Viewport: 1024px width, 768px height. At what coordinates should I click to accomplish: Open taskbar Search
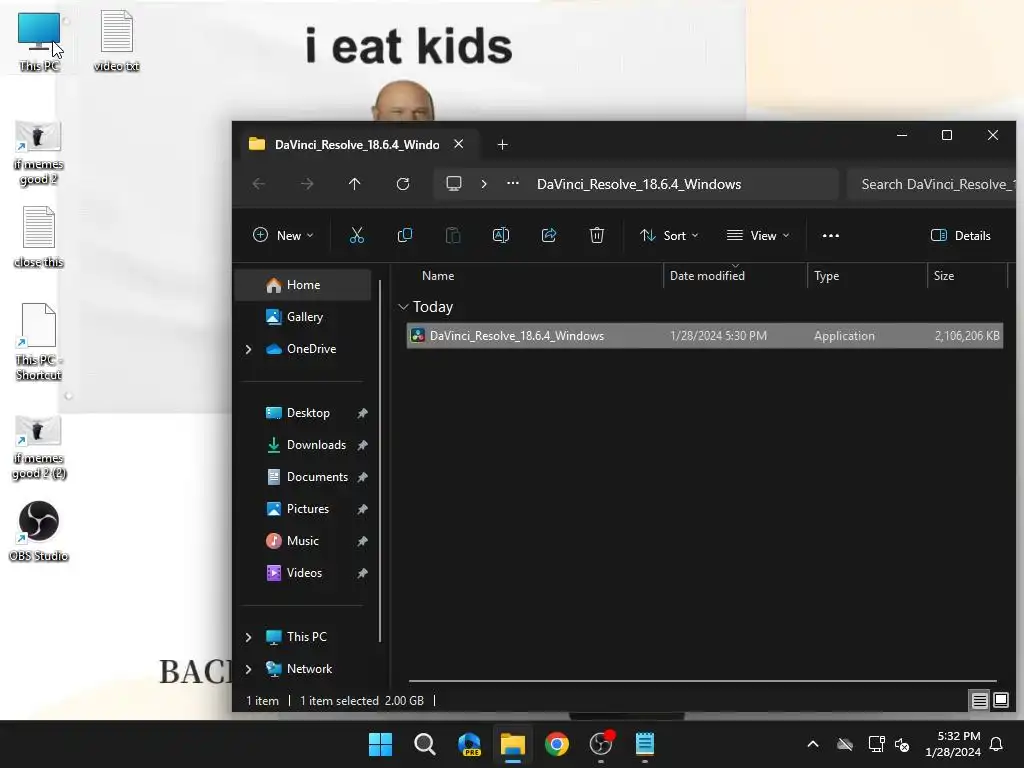pos(424,744)
